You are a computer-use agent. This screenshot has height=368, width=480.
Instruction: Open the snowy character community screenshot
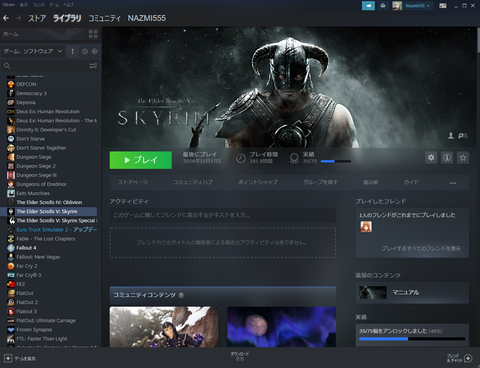click(x=164, y=327)
